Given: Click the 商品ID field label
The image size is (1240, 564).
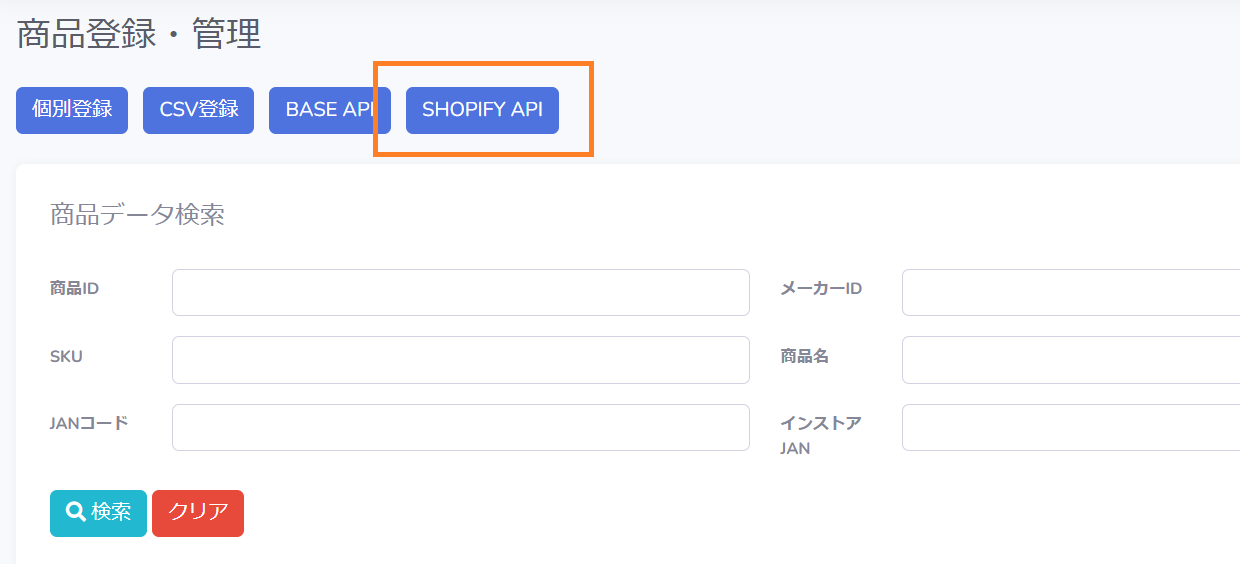Looking at the screenshot, I should tap(74, 288).
